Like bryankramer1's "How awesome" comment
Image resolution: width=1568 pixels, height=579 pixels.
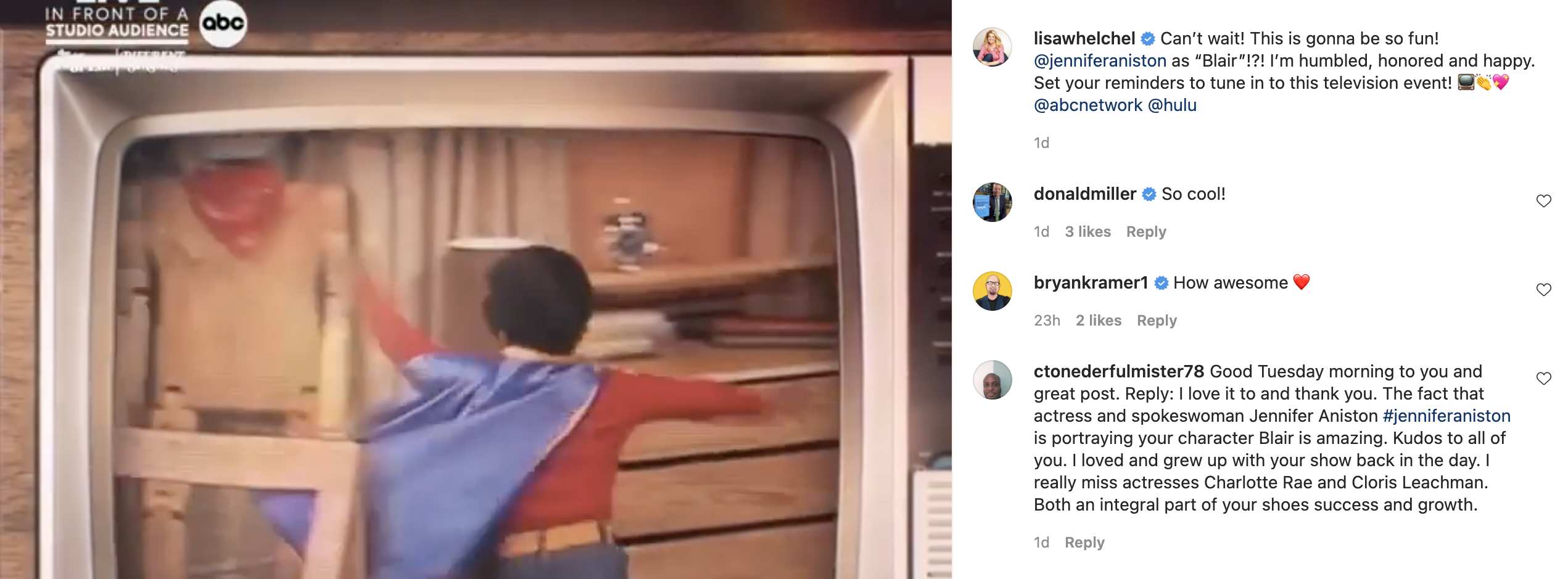tap(1543, 290)
